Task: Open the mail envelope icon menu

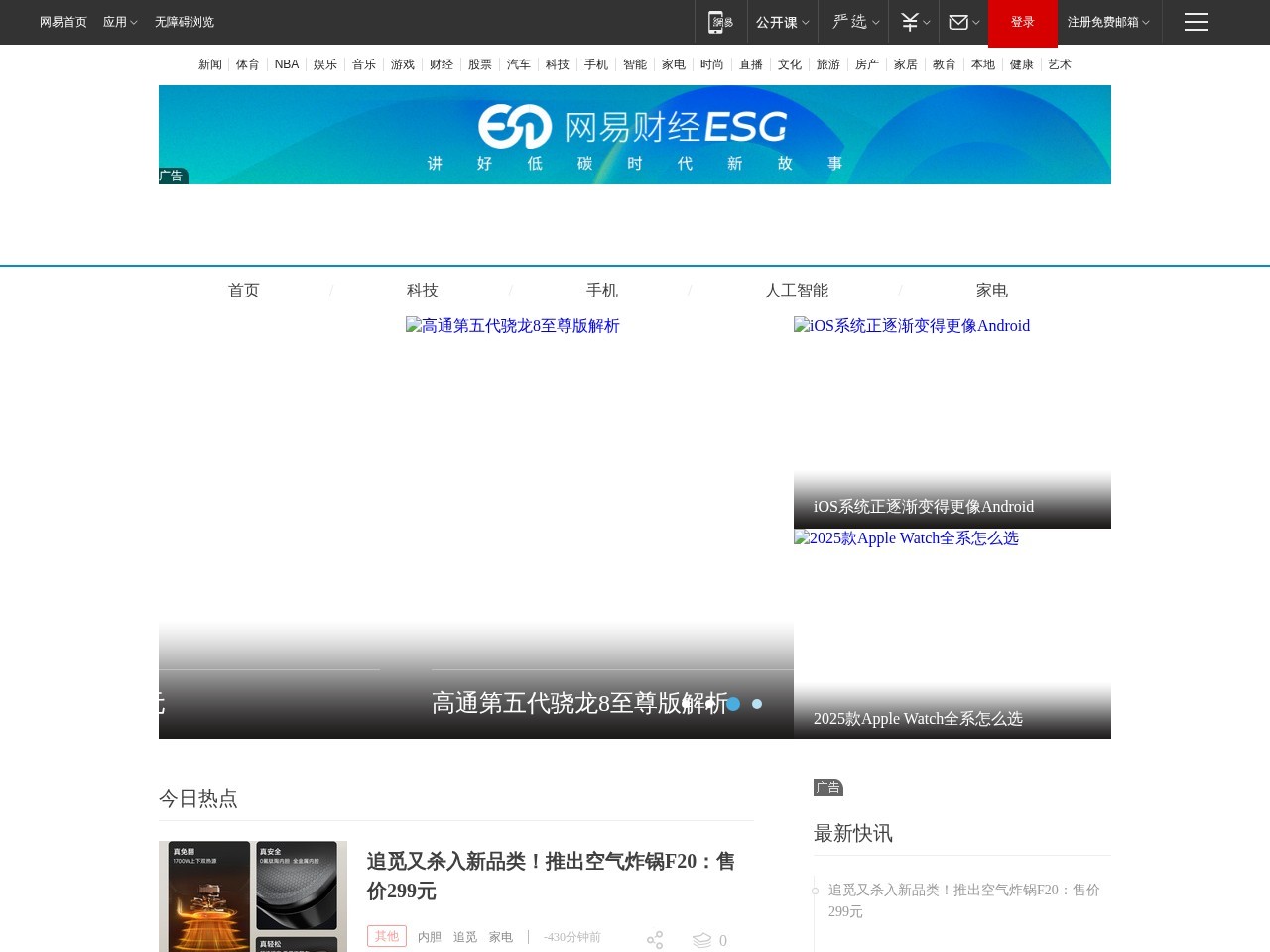Action: pyautogui.click(x=963, y=22)
